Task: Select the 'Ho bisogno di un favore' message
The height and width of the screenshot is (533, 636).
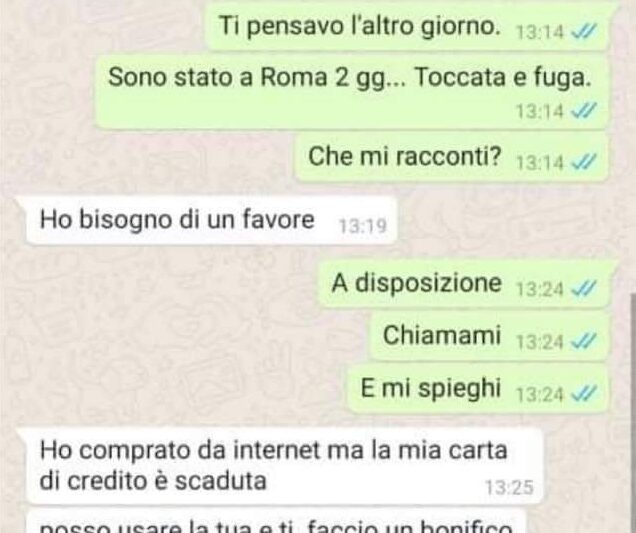Action: click(x=211, y=221)
